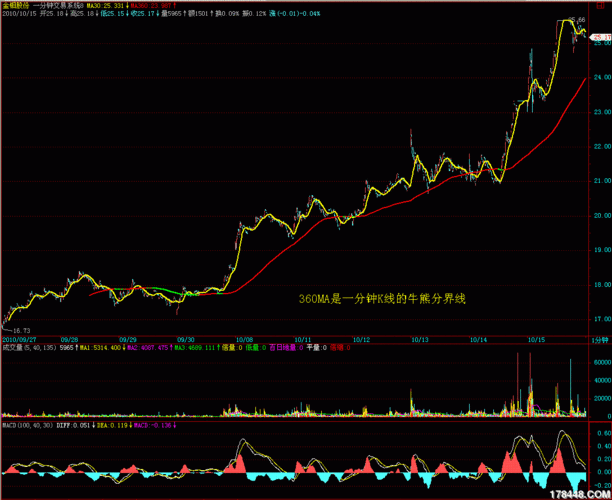Image resolution: width=612 pixels, height=500 pixels.
Task: Click the DIFF:0.051 value label
Action: click(73, 425)
